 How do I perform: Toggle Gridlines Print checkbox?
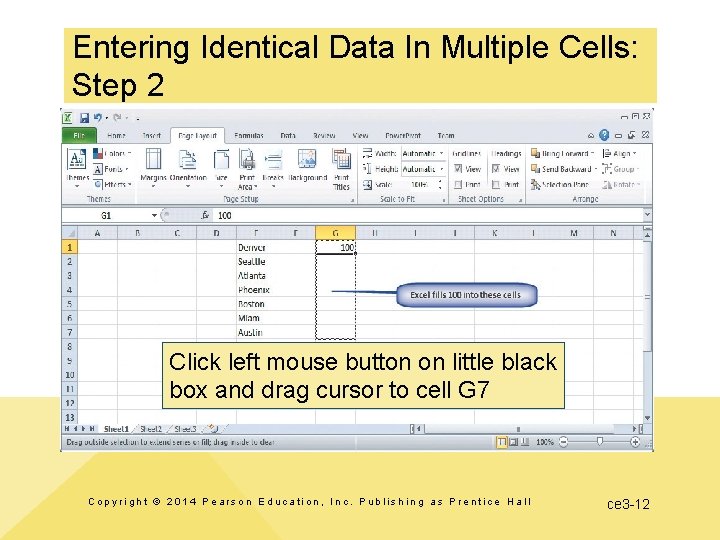(458, 185)
